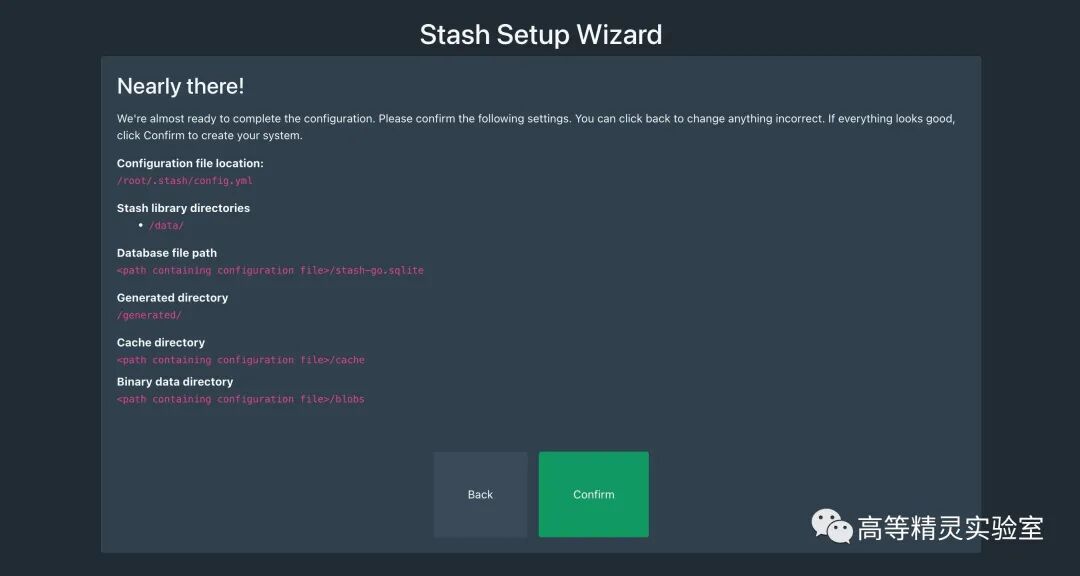
Task: Click the "We're almost ready" instruction paragraph
Action: (x=536, y=127)
